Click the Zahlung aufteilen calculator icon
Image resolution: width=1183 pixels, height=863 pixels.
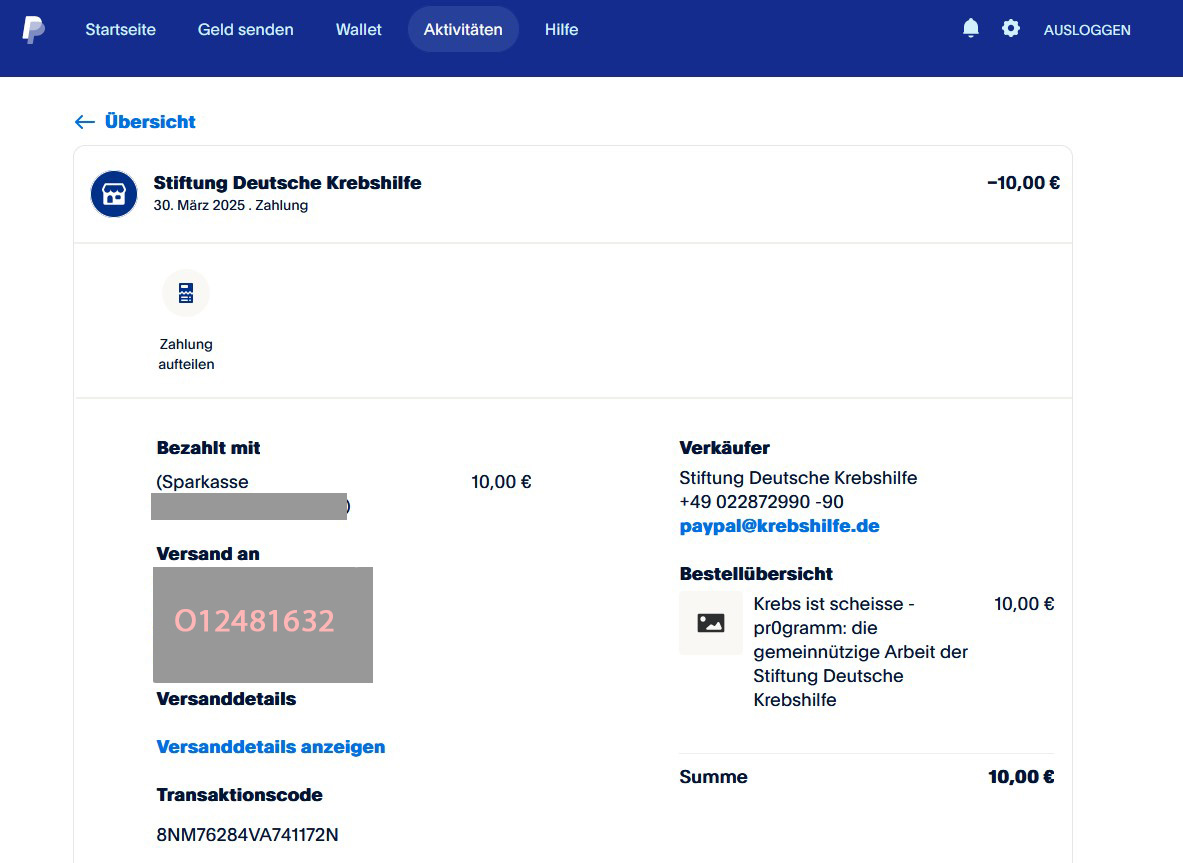coord(186,293)
